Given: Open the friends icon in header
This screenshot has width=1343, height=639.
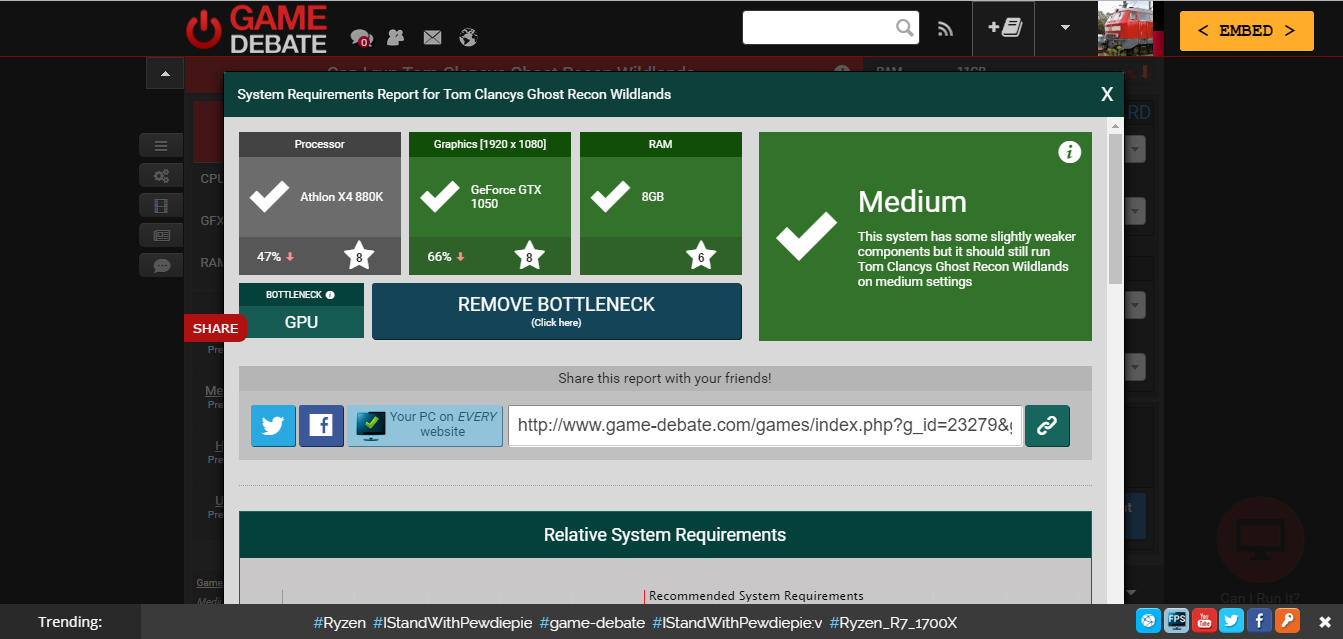Looking at the screenshot, I should (396, 37).
